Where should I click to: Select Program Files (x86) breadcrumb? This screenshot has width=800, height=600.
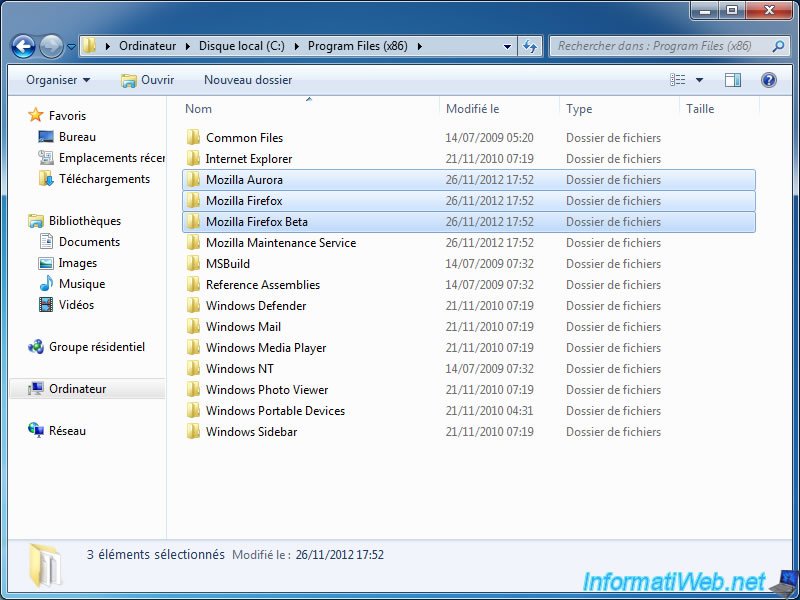358,46
